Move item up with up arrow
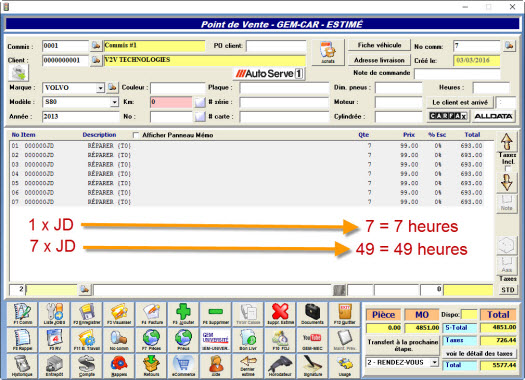The height and width of the screenshot is (380, 525). point(507,142)
